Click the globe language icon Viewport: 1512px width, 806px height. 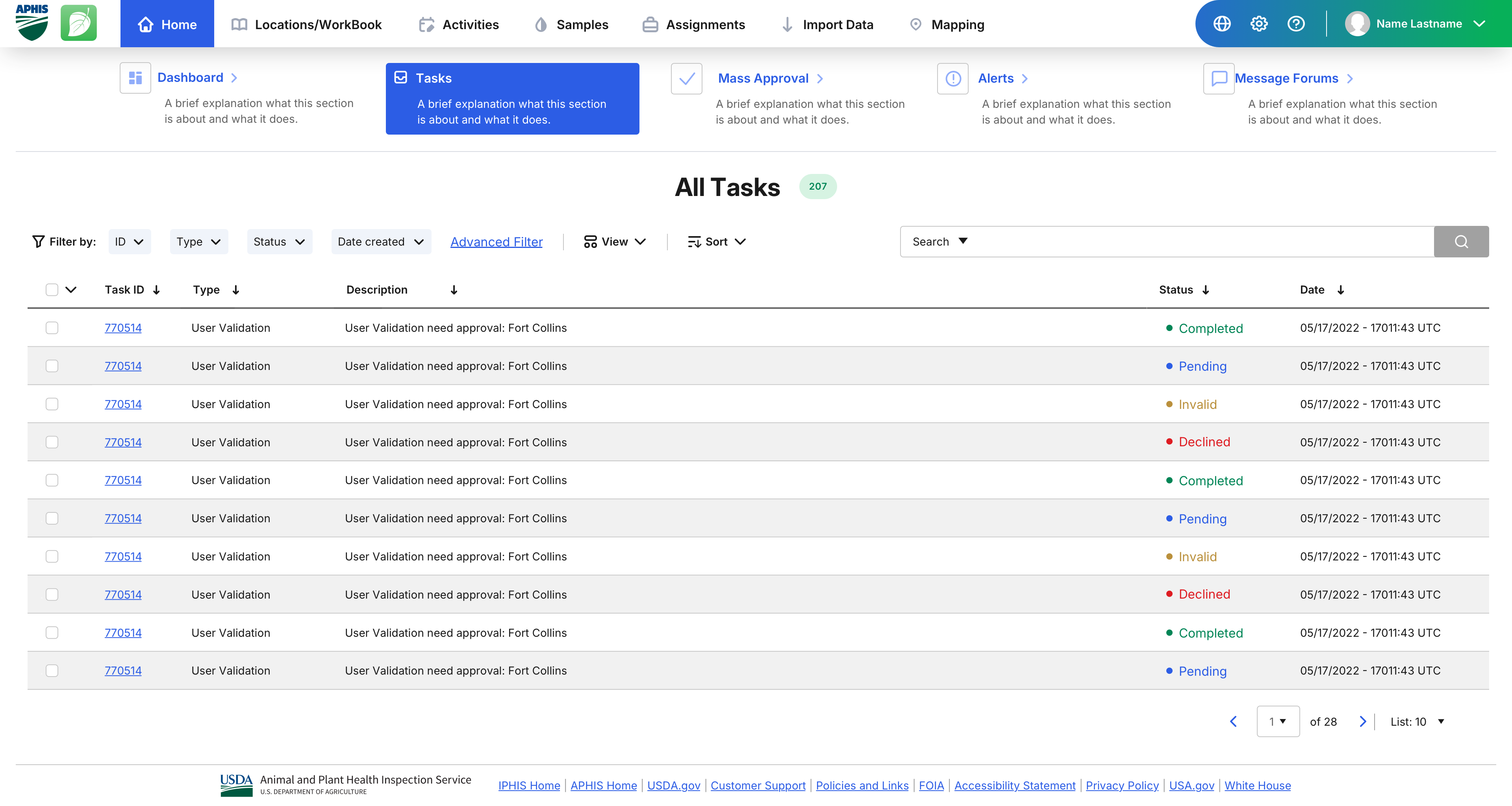[x=1222, y=24]
